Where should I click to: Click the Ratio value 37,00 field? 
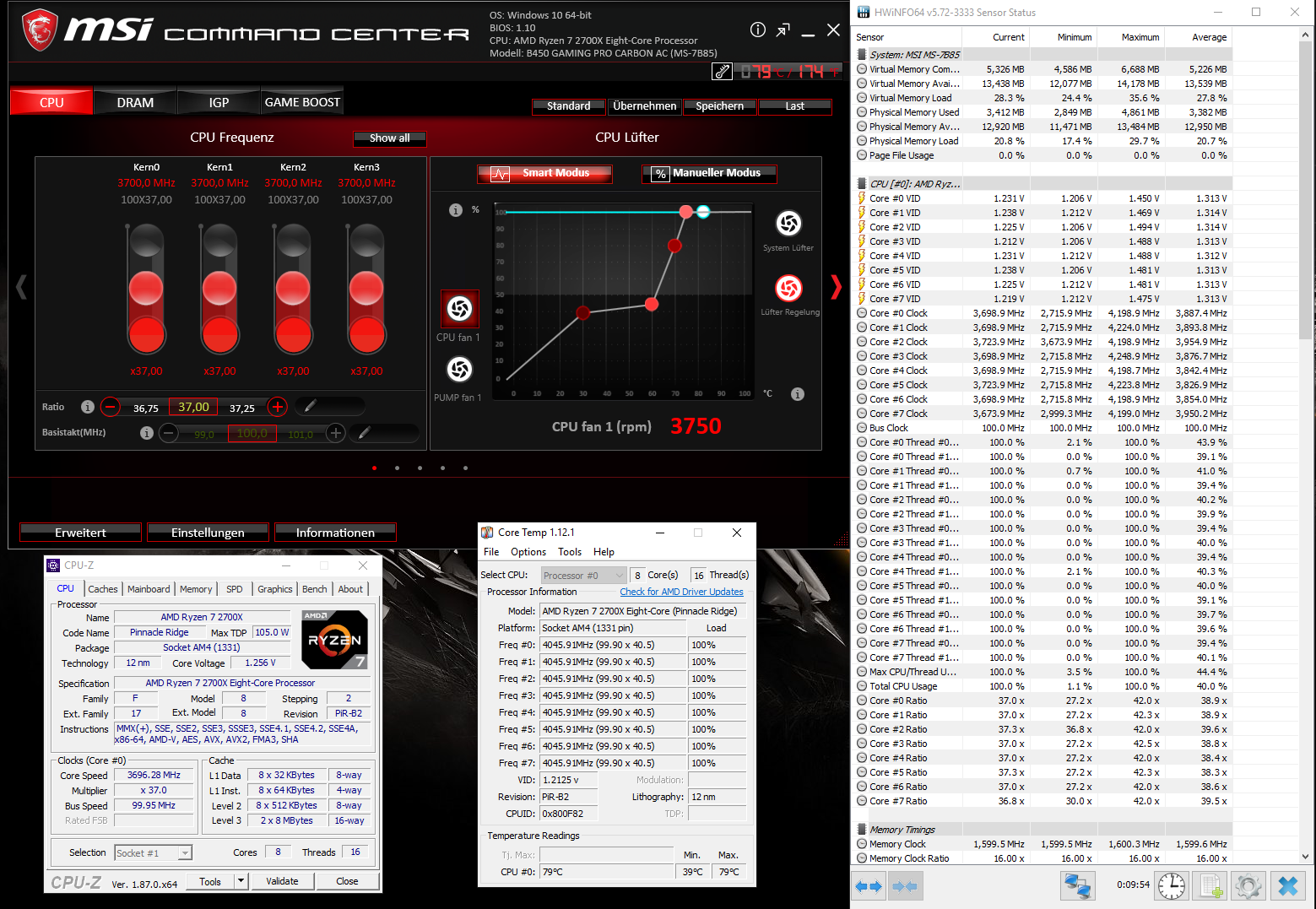pos(193,407)
